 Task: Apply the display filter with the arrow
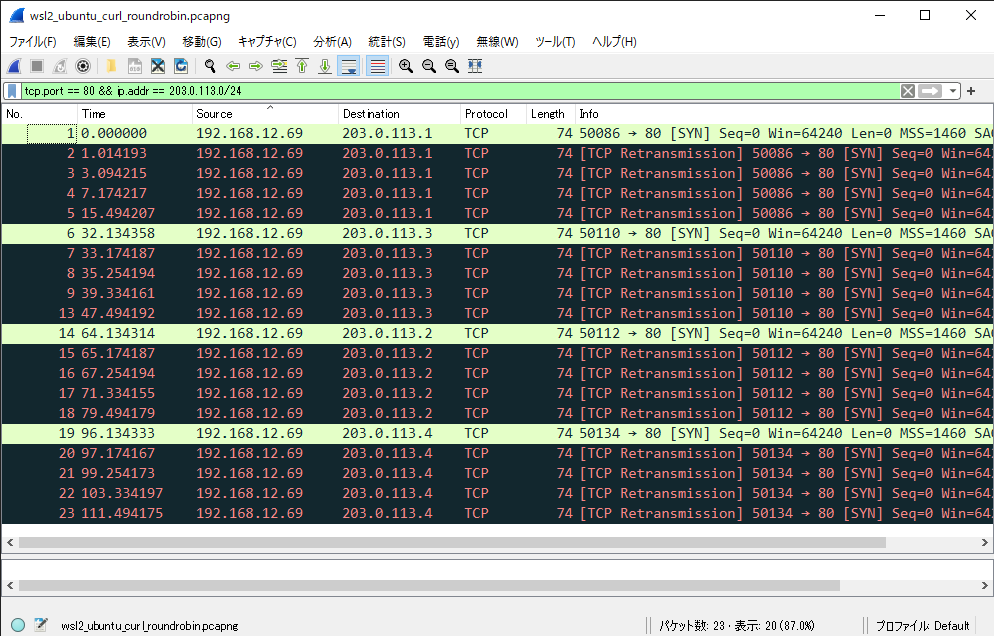pyautogui.click(x=930, y=91)
